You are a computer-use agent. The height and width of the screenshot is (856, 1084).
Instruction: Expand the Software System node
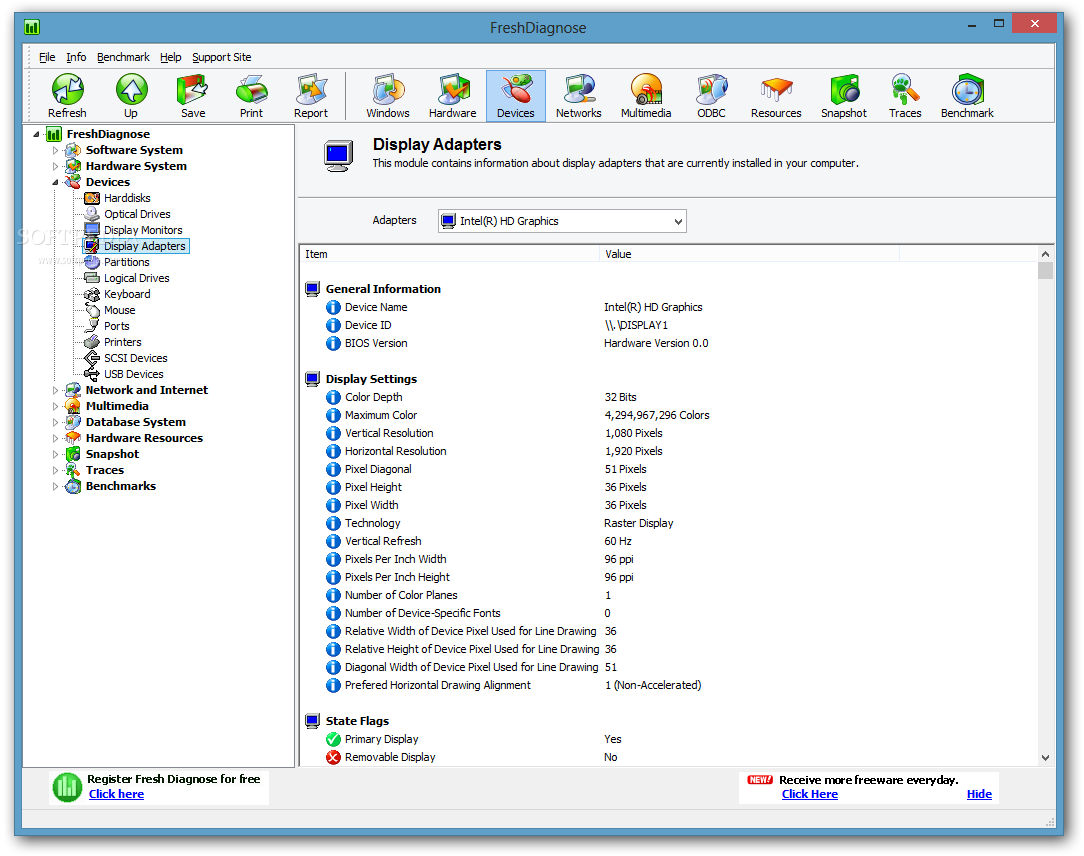(56, 150)
